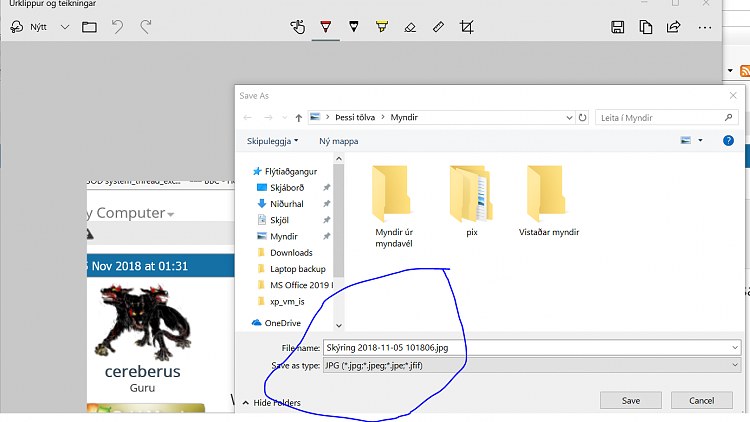The height and width of the screenshot is (422, 750).
Task: Click the blue help question icon
Action: pos(728,140)
